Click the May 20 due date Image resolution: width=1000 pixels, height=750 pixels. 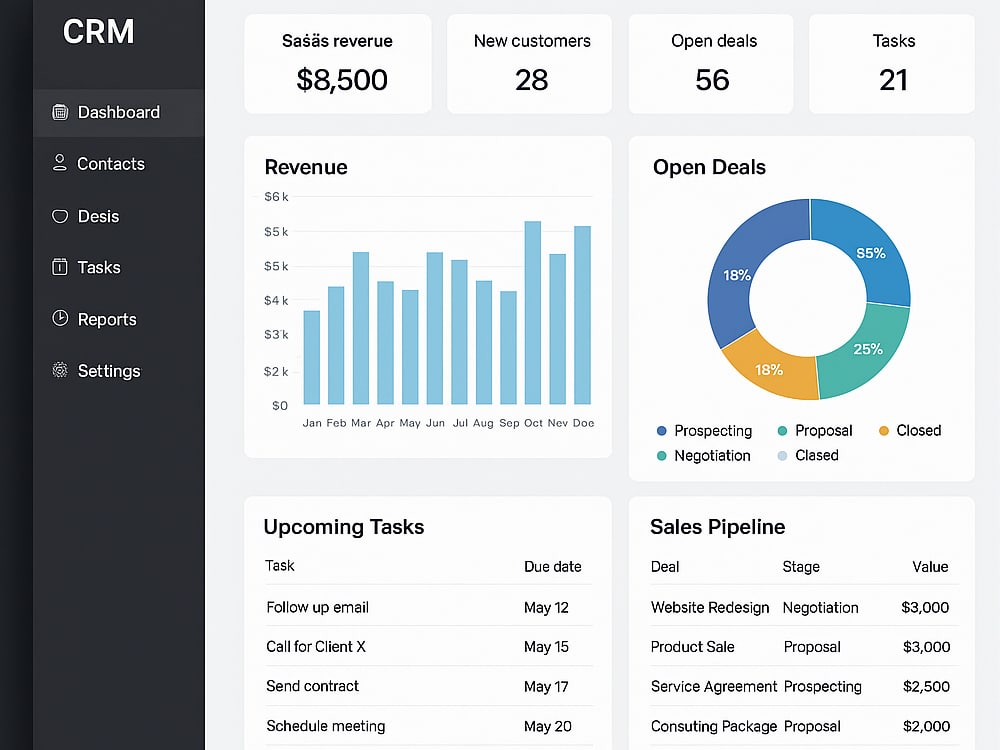pyautogui.click(x=547, y=726)
